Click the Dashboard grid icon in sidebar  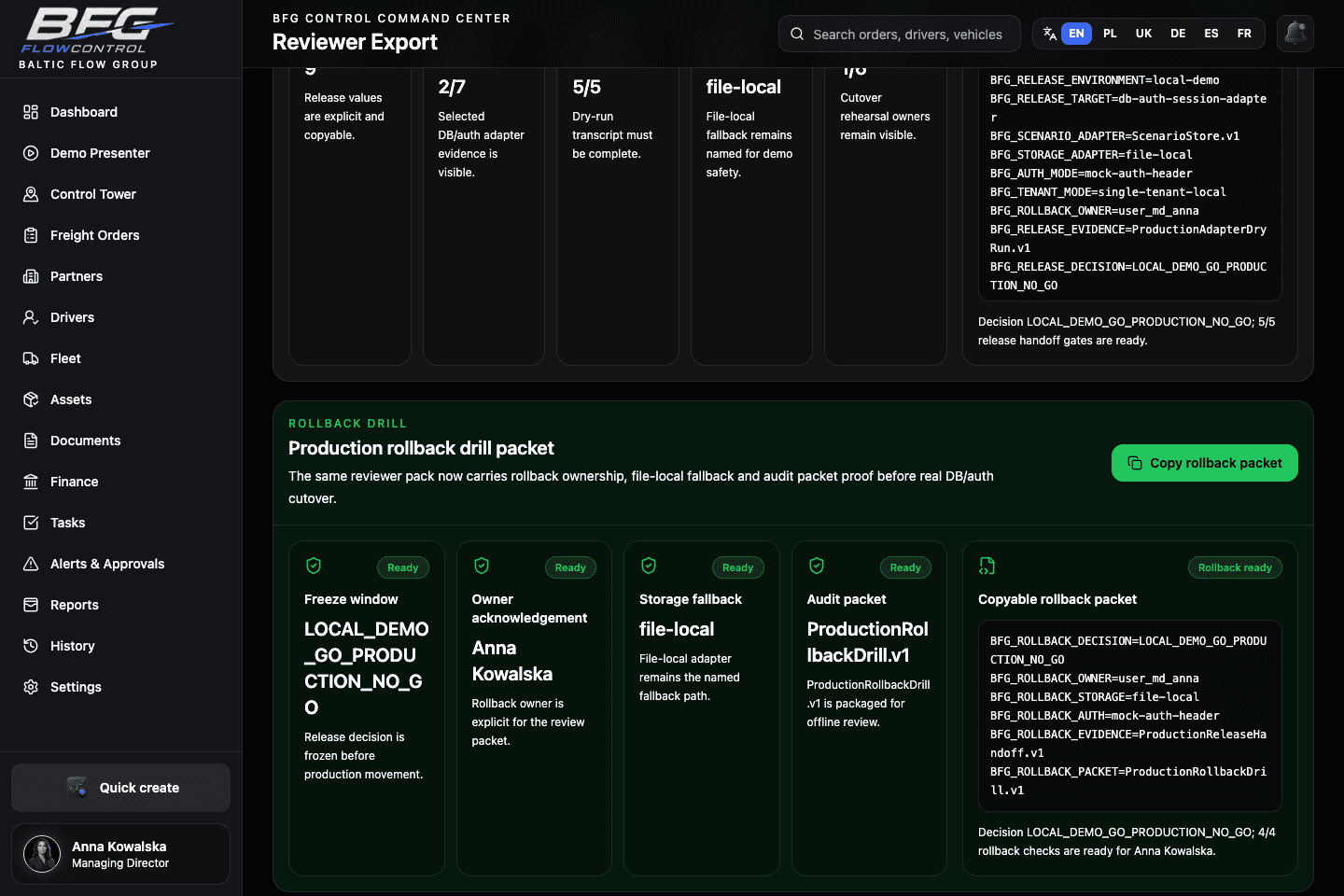(x=31, y=112)
